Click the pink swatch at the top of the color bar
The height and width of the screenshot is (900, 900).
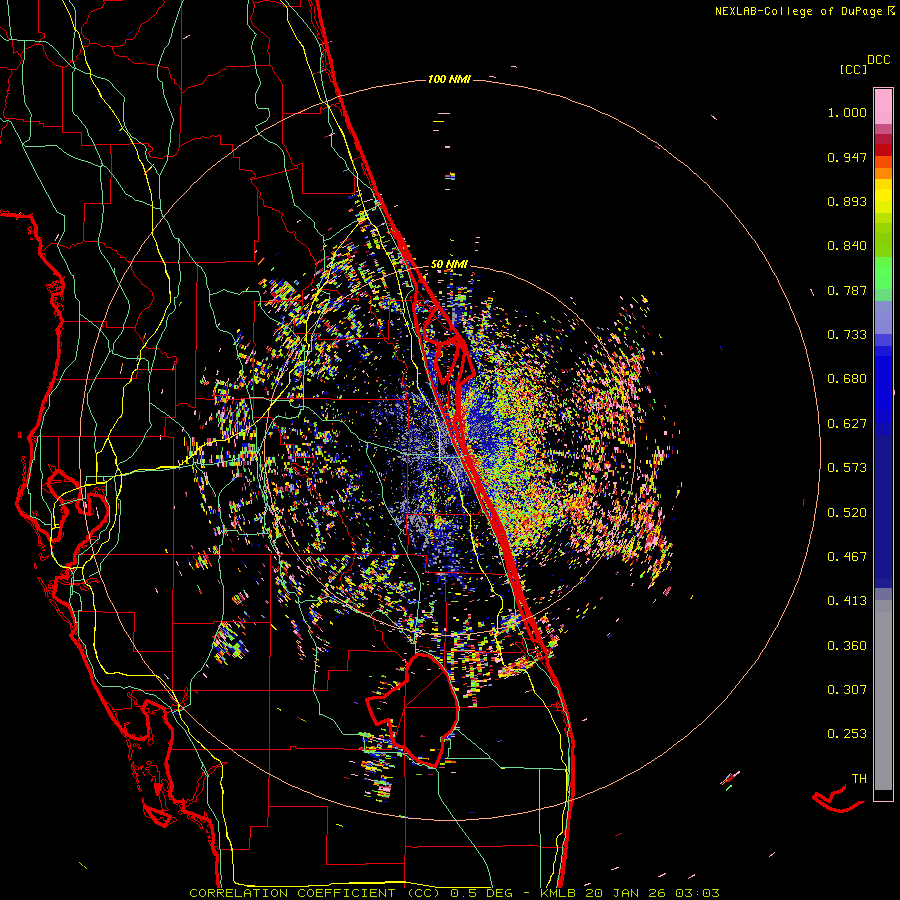(883, 107)
